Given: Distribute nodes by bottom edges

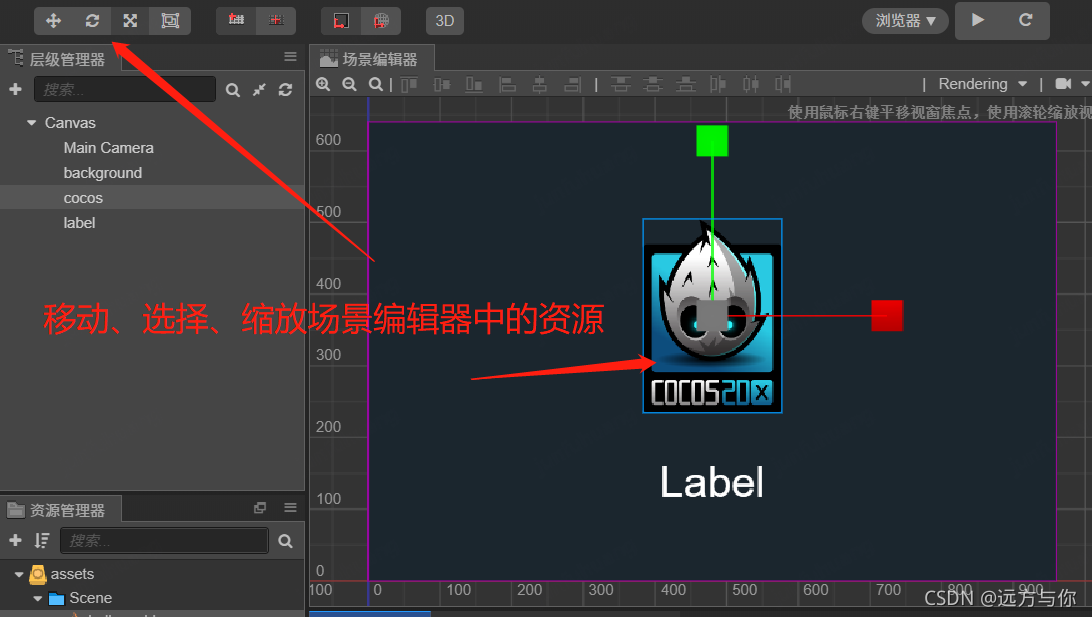Looking at the screenshot, I should tap(686, 84).
